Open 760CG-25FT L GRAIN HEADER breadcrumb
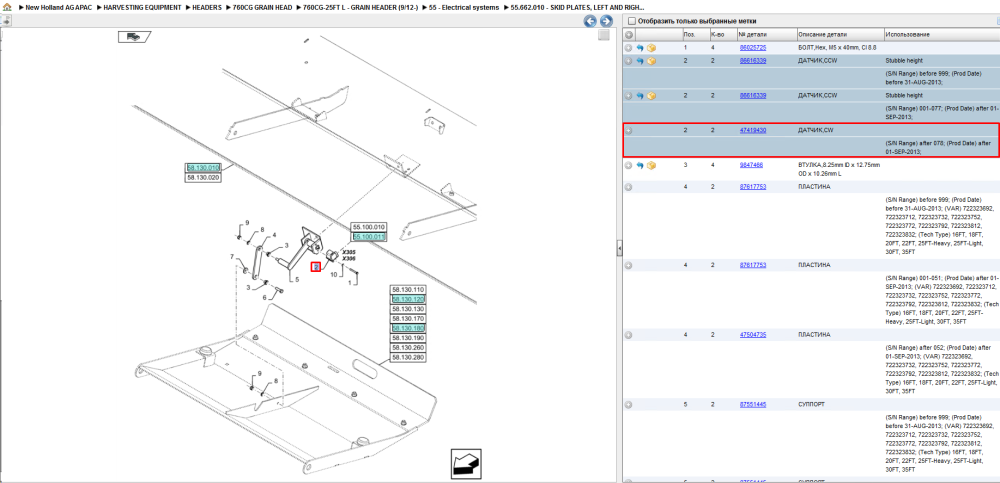The height and width of the screenshot is (483, 1000). [x=360, y=8]
